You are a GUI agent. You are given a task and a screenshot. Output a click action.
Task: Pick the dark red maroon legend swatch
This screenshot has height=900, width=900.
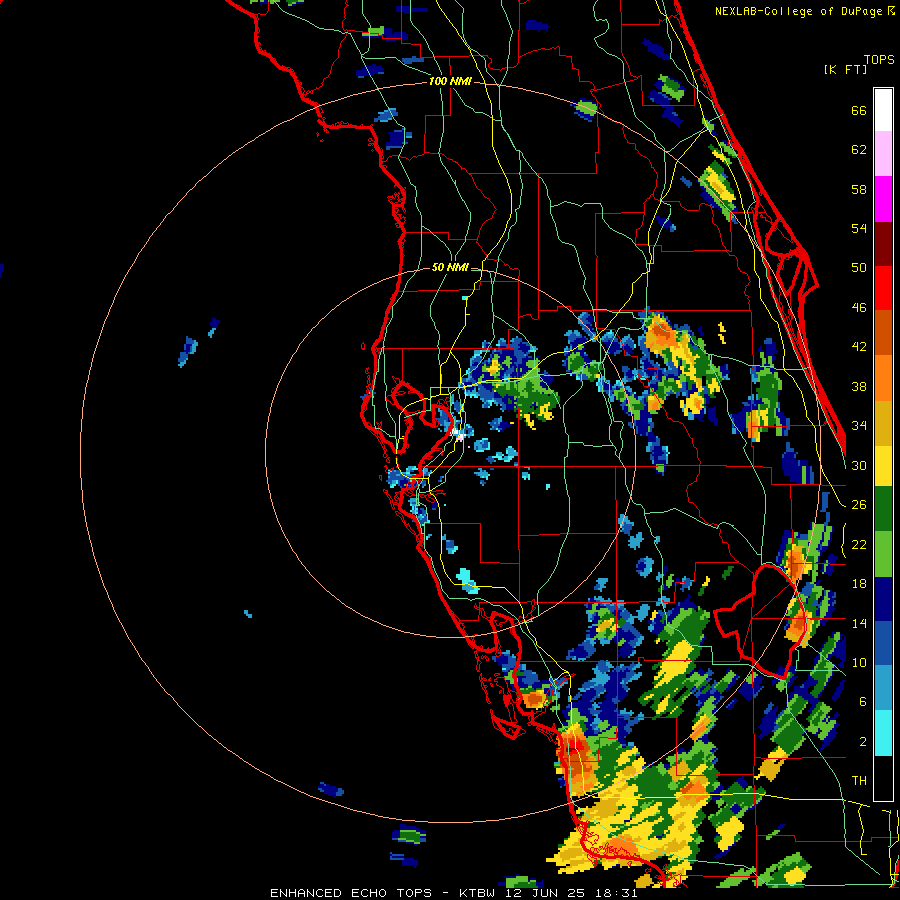coord(883,245)
